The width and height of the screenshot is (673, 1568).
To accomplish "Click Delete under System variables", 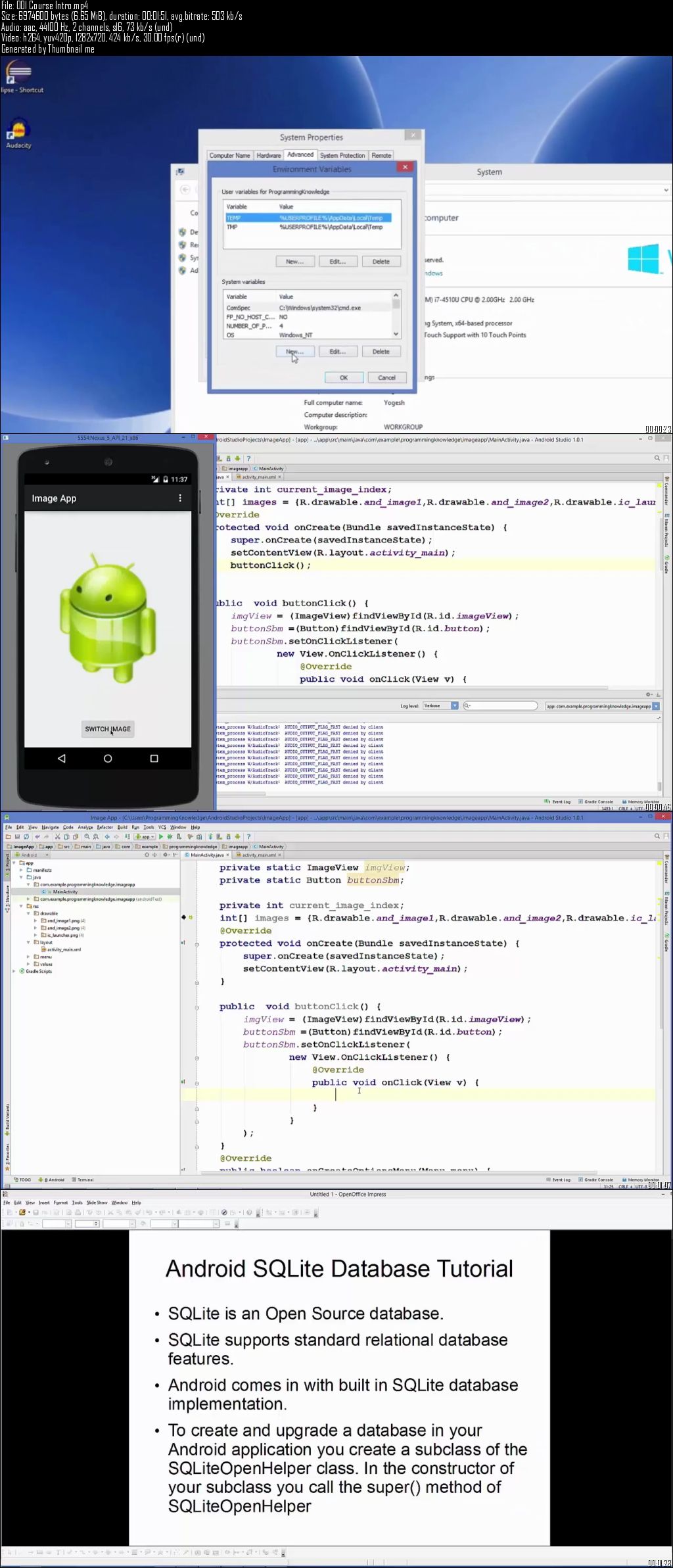I will tap(381, 352).
